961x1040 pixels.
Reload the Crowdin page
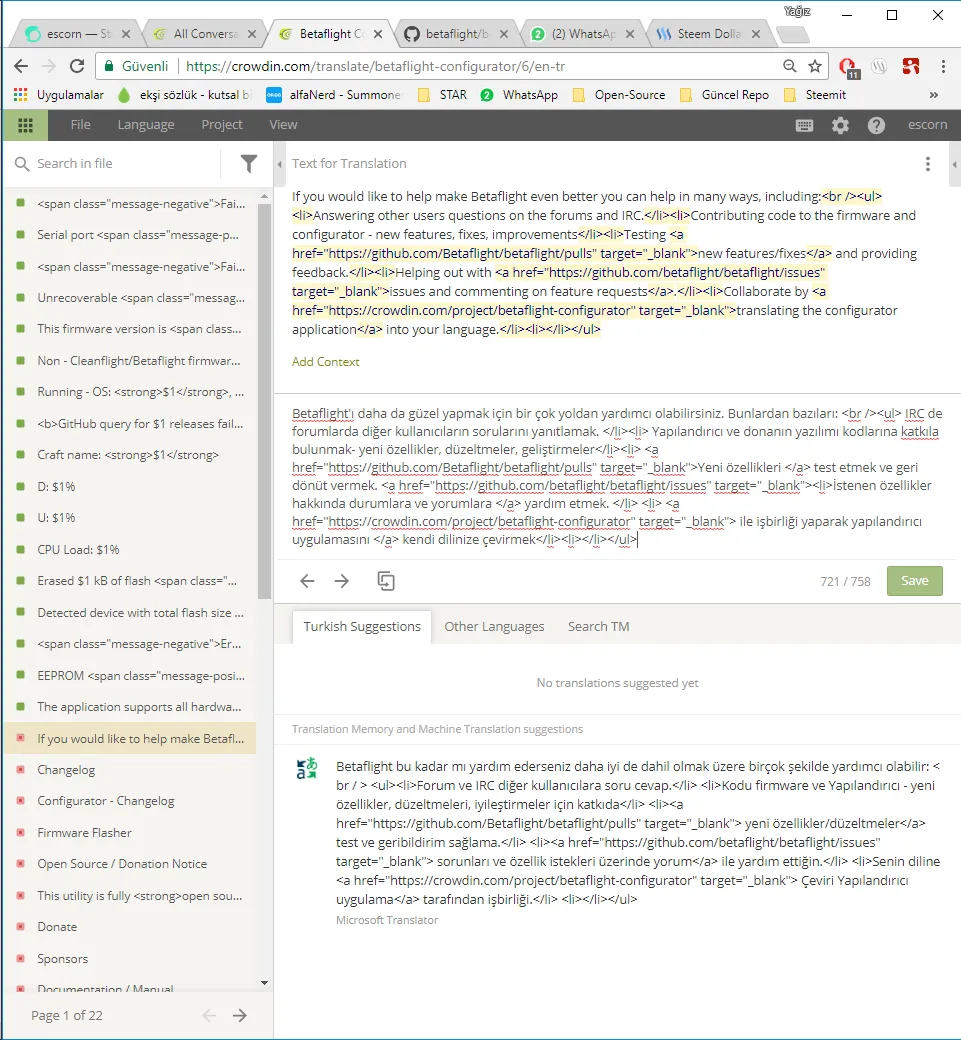(x=77, y=66)
